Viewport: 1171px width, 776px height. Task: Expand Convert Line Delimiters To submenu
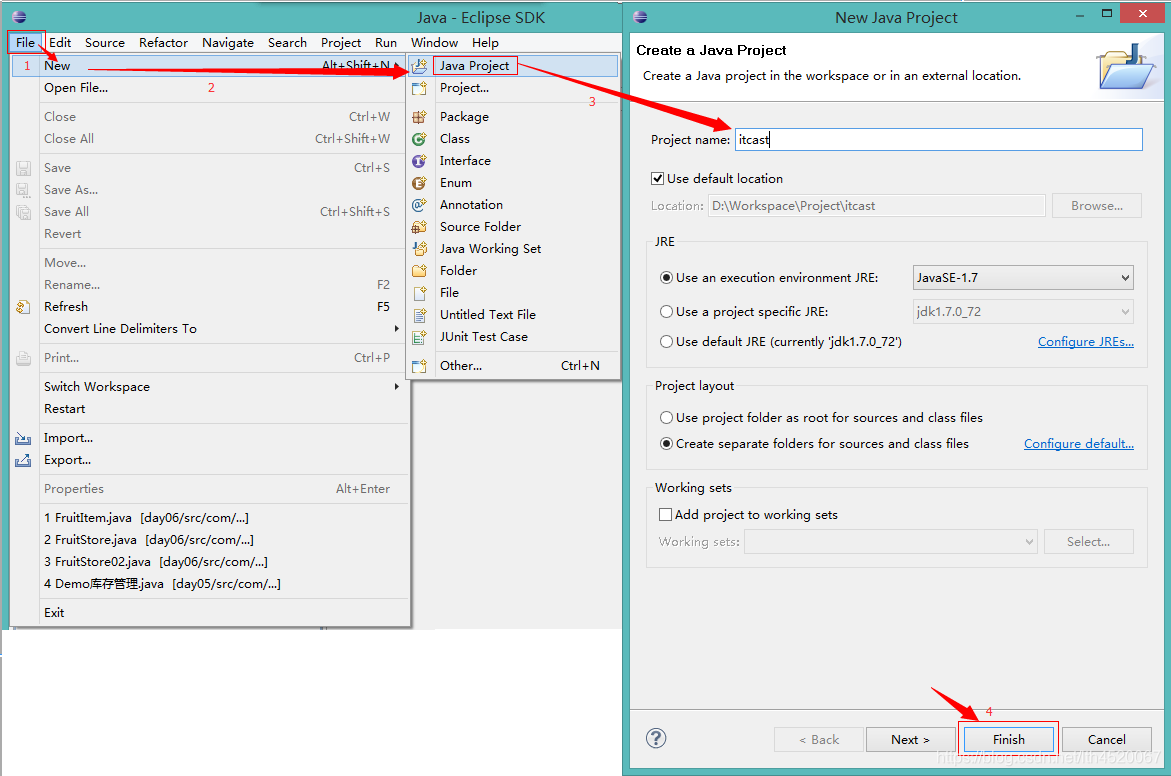click(397, 329)
